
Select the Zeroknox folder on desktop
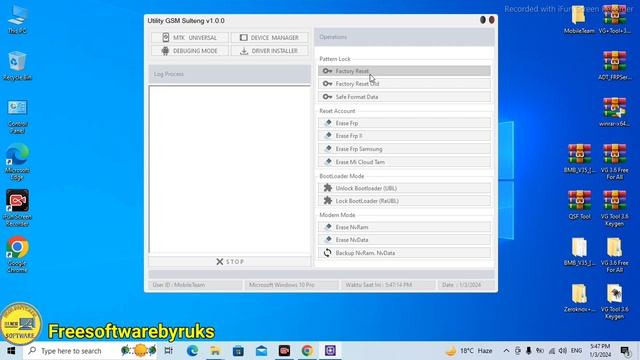click(579, 298)
